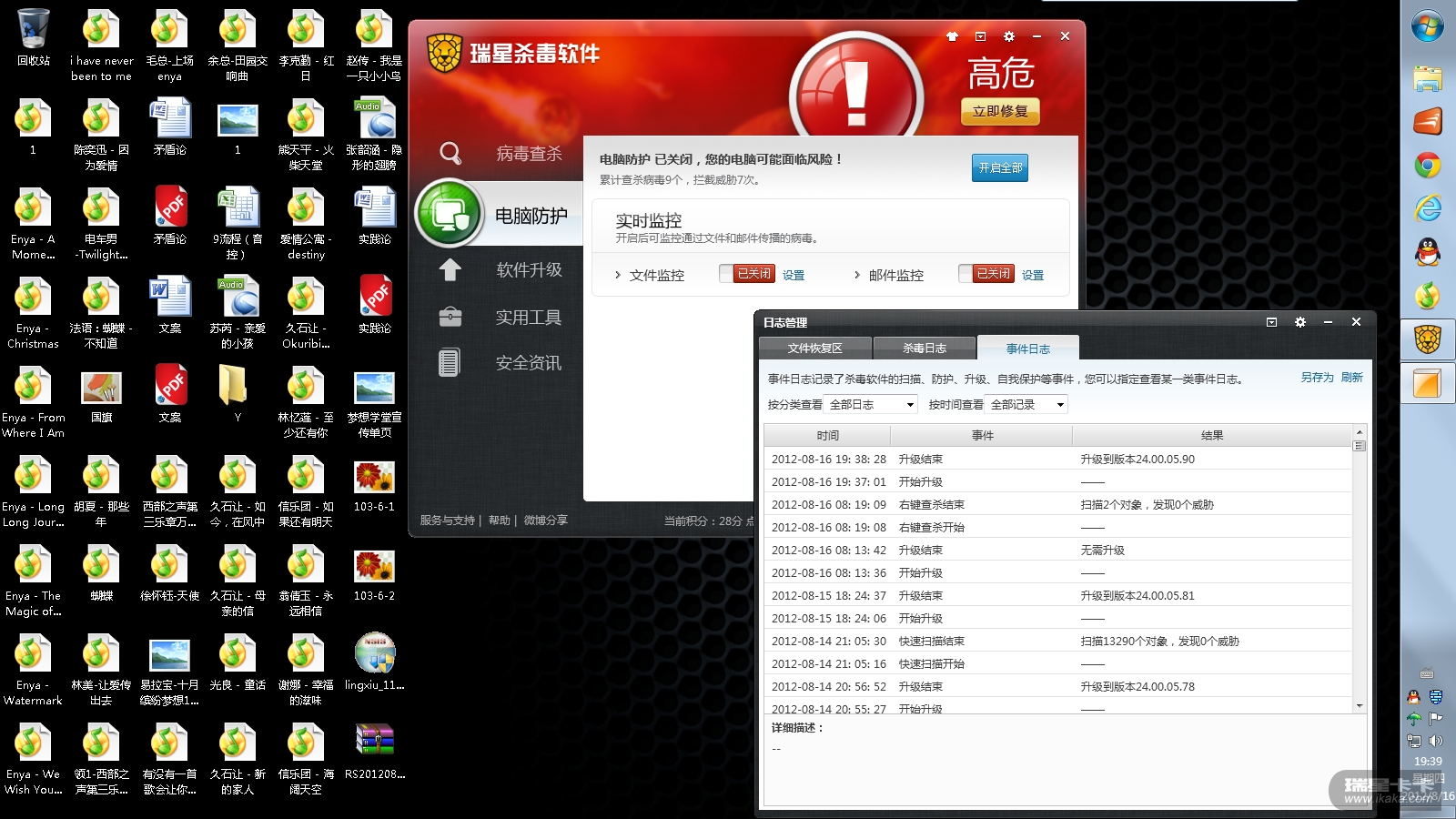Screen dimensions: 1456x819
Task: Launch Internet Explorer from the taskbar
Action: (1427, 208)
